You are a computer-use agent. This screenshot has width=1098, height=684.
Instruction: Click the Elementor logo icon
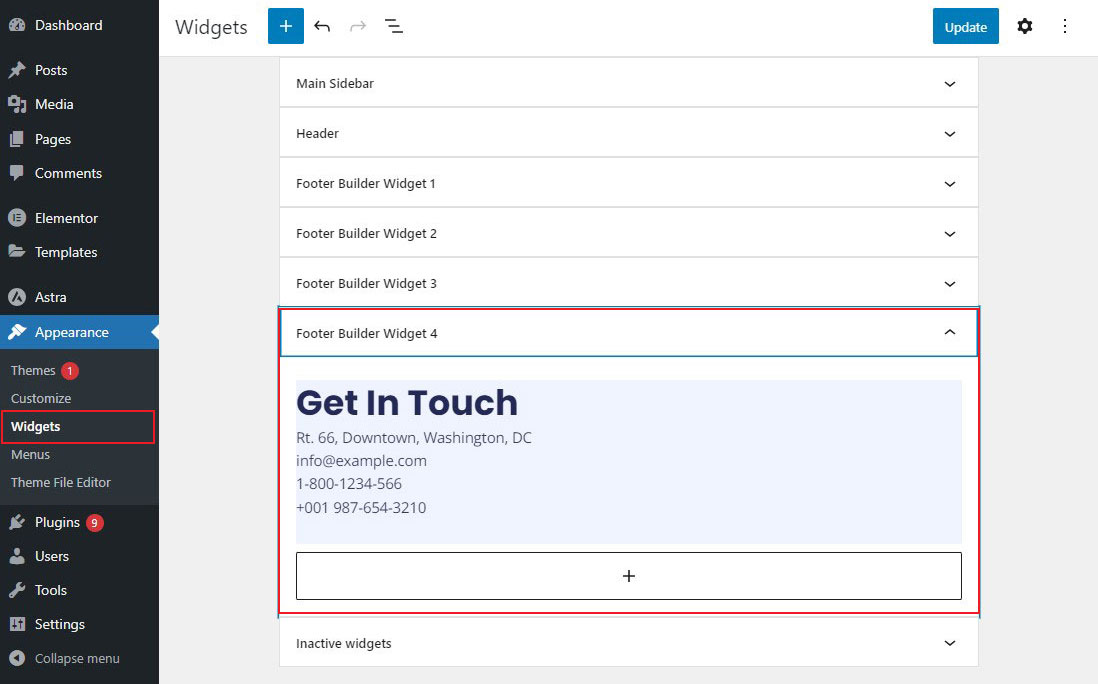(17, 218)
